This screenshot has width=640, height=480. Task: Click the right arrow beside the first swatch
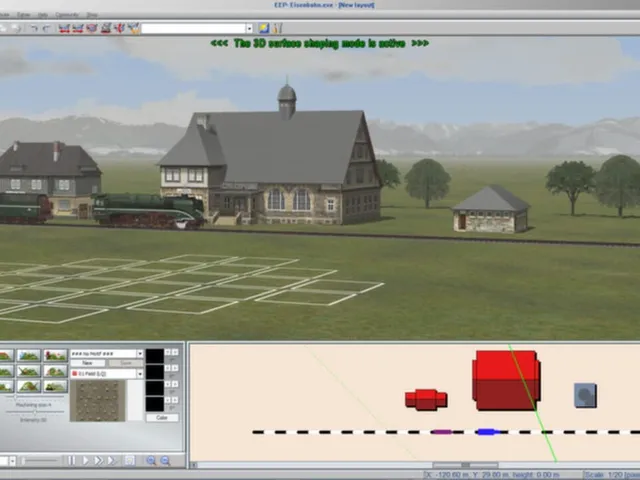(175, 352)
